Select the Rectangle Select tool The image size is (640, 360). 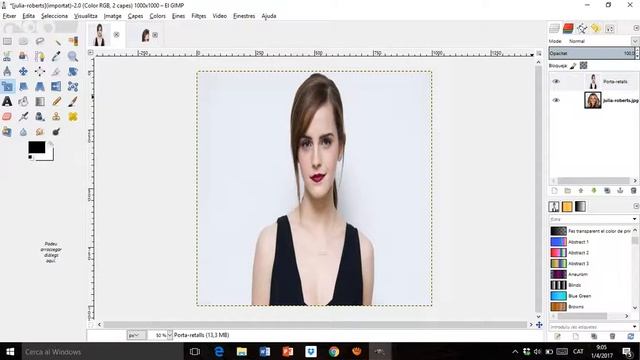pyautogui.click(x=7, y=41)
